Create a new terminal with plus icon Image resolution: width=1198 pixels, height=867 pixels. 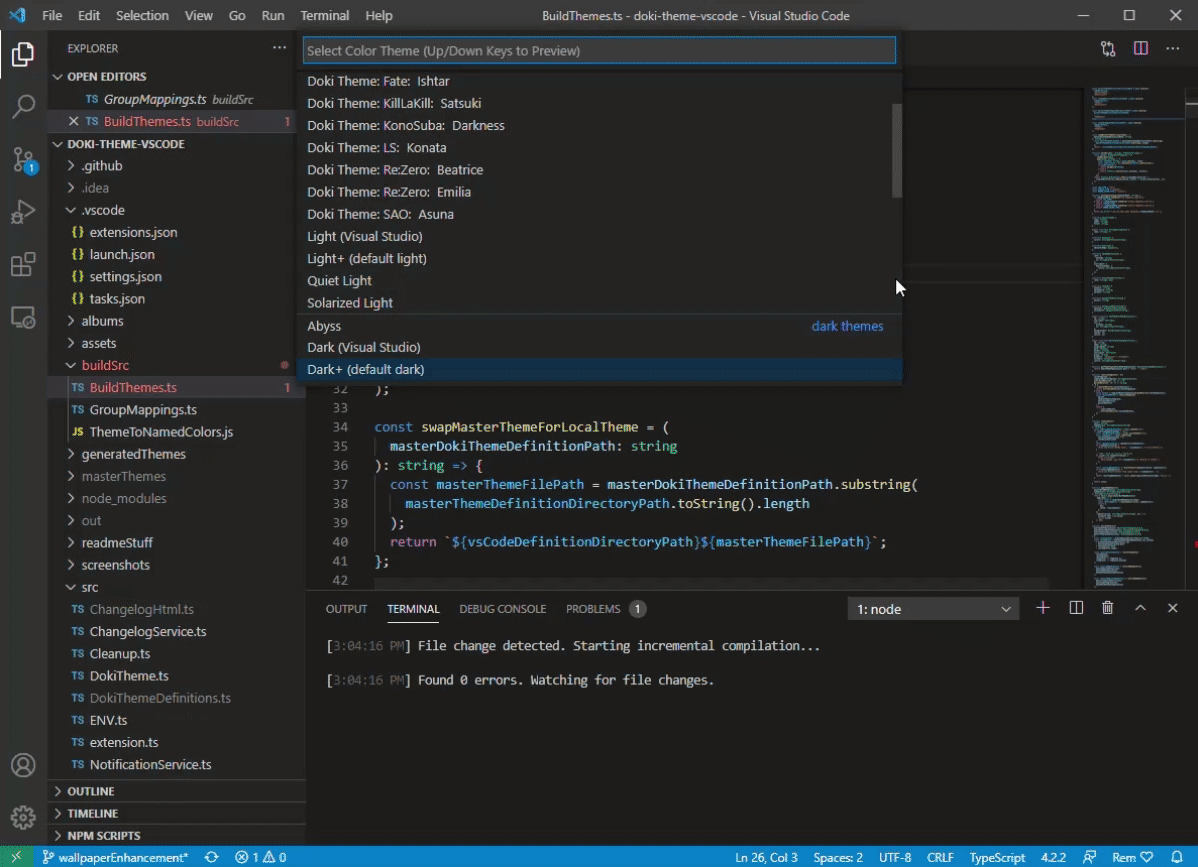1043,608
